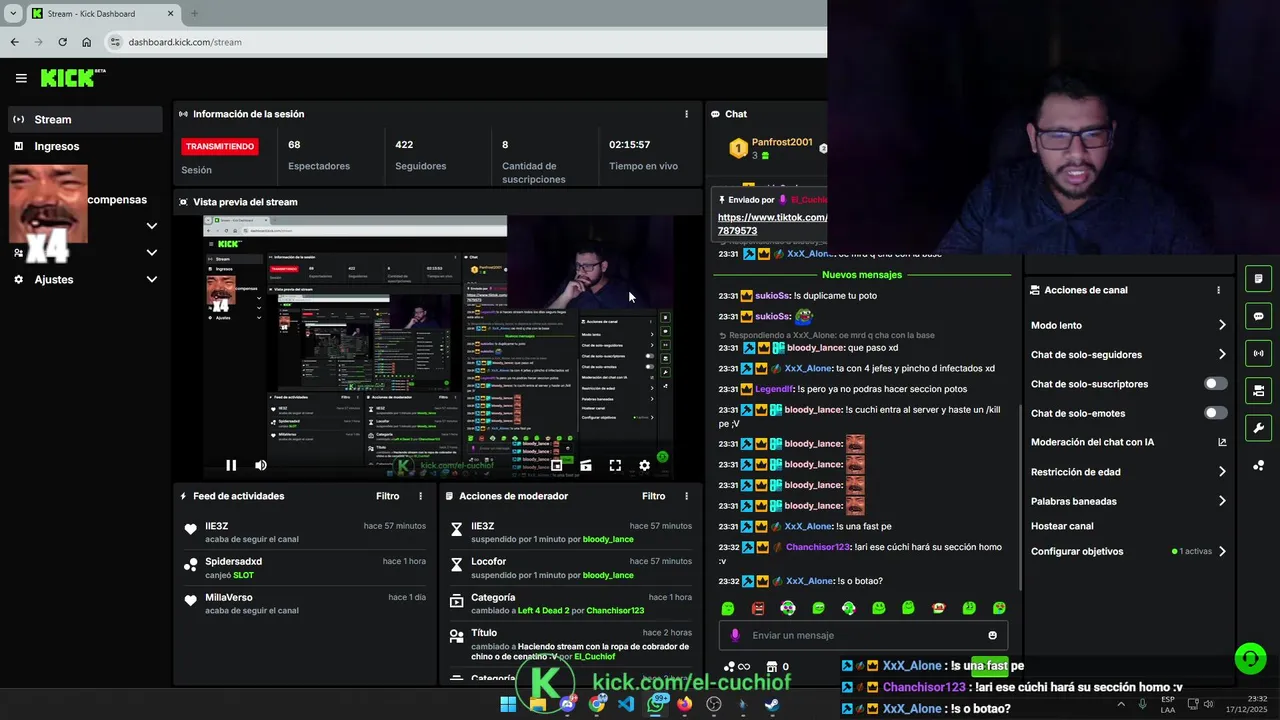Click the 68 Espectadores stat
This screenshot has height=720, width=1280.
coord(318,155)
